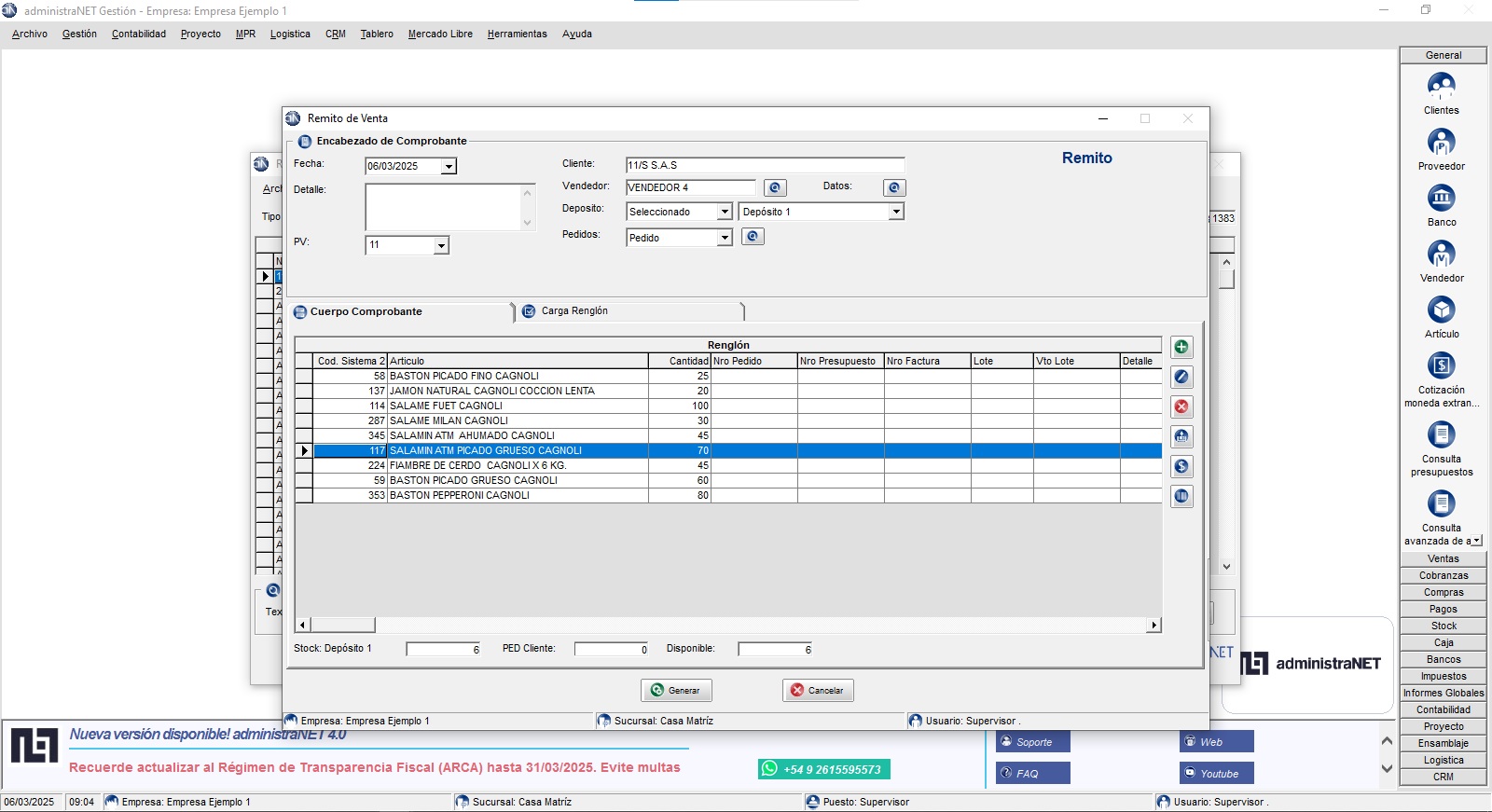This screenshot has height=812, width=1492.
Task: Click the Cancelar button
Action: pos(818,691)
